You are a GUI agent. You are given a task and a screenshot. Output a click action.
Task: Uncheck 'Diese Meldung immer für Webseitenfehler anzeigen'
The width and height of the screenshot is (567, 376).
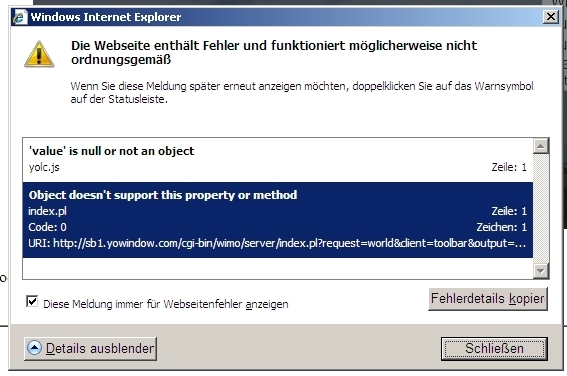click(x=32, y=301)
